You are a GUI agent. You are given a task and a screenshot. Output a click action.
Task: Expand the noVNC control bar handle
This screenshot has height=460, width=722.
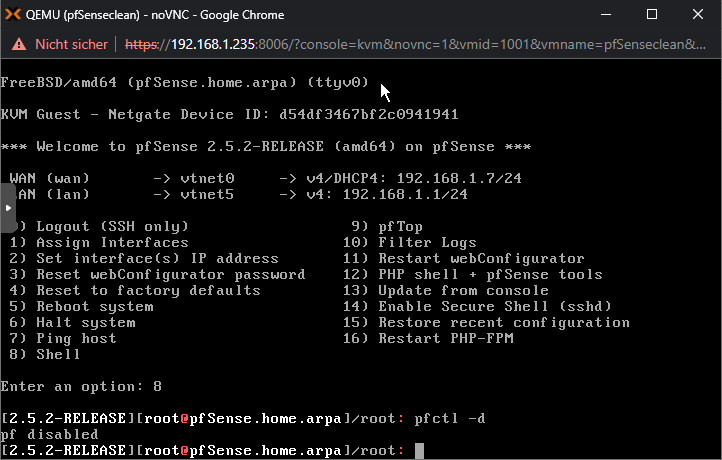tap(8, 208)
